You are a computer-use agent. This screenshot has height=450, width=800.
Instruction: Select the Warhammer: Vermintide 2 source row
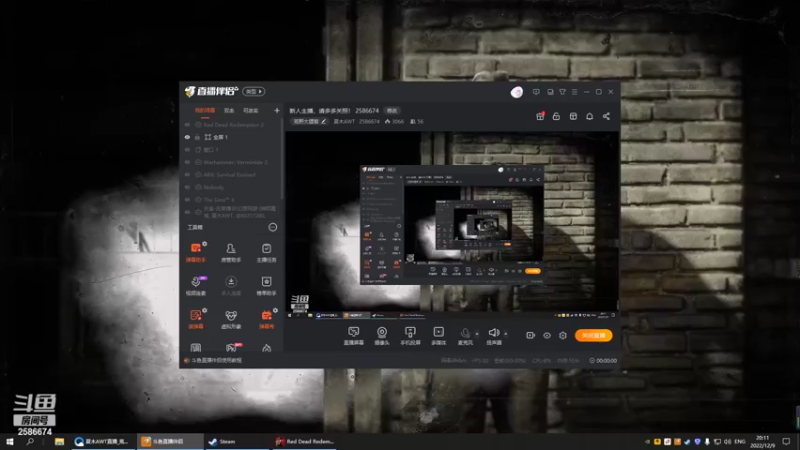231,162
